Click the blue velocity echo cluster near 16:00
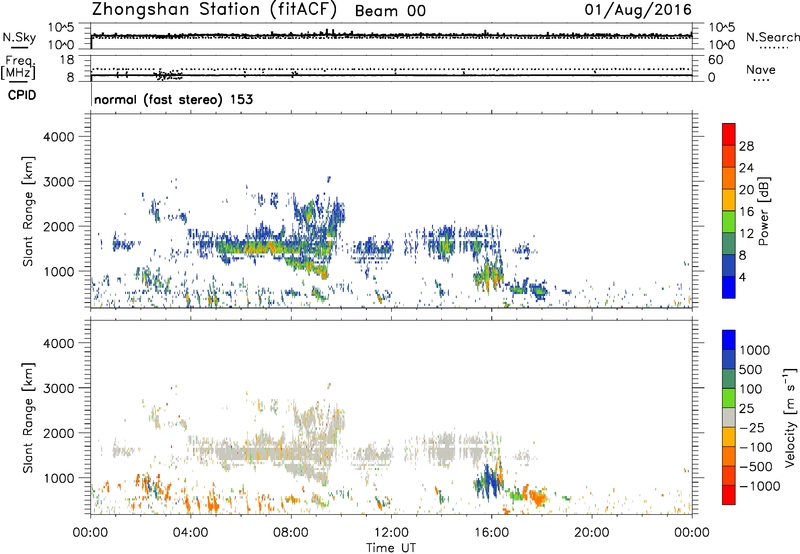Screen dimensions: 800x554 click(x=489, y=482)
